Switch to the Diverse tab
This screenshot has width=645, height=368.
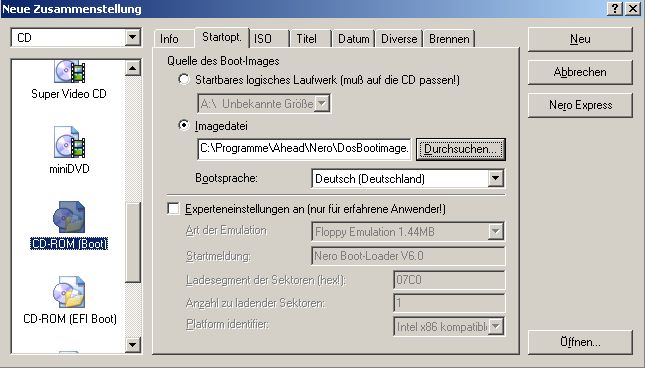coord(399,39)
